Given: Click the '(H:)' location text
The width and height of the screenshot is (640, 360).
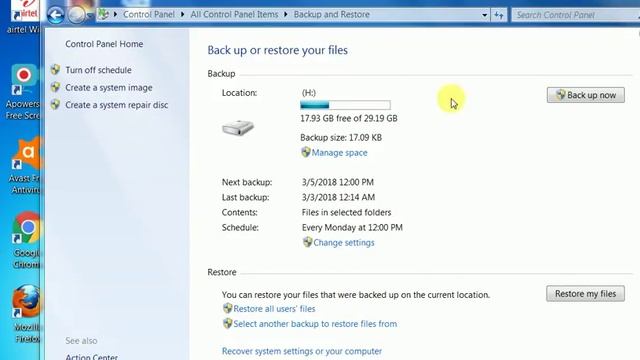Looking at the screenshot, I should (x=309, y=93).
